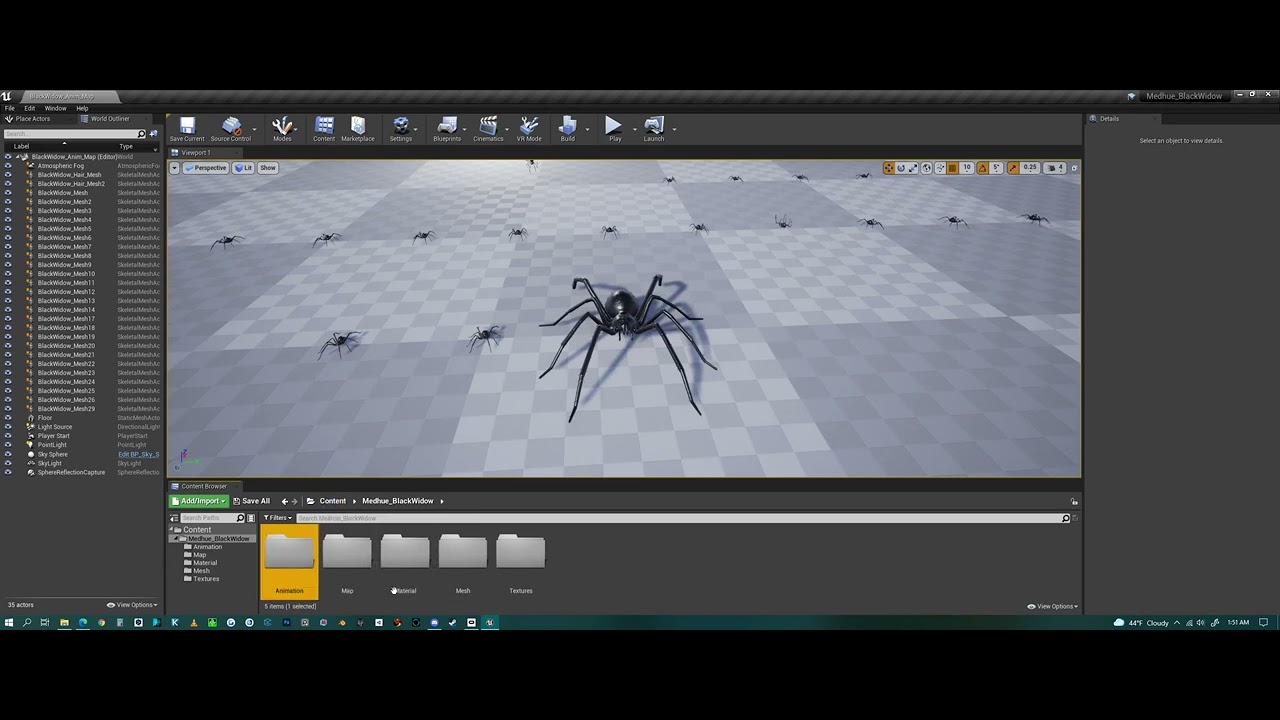Open the Content browser toolbar icon
Screen dimensions: 1280x720
click(x=324, y=128)
